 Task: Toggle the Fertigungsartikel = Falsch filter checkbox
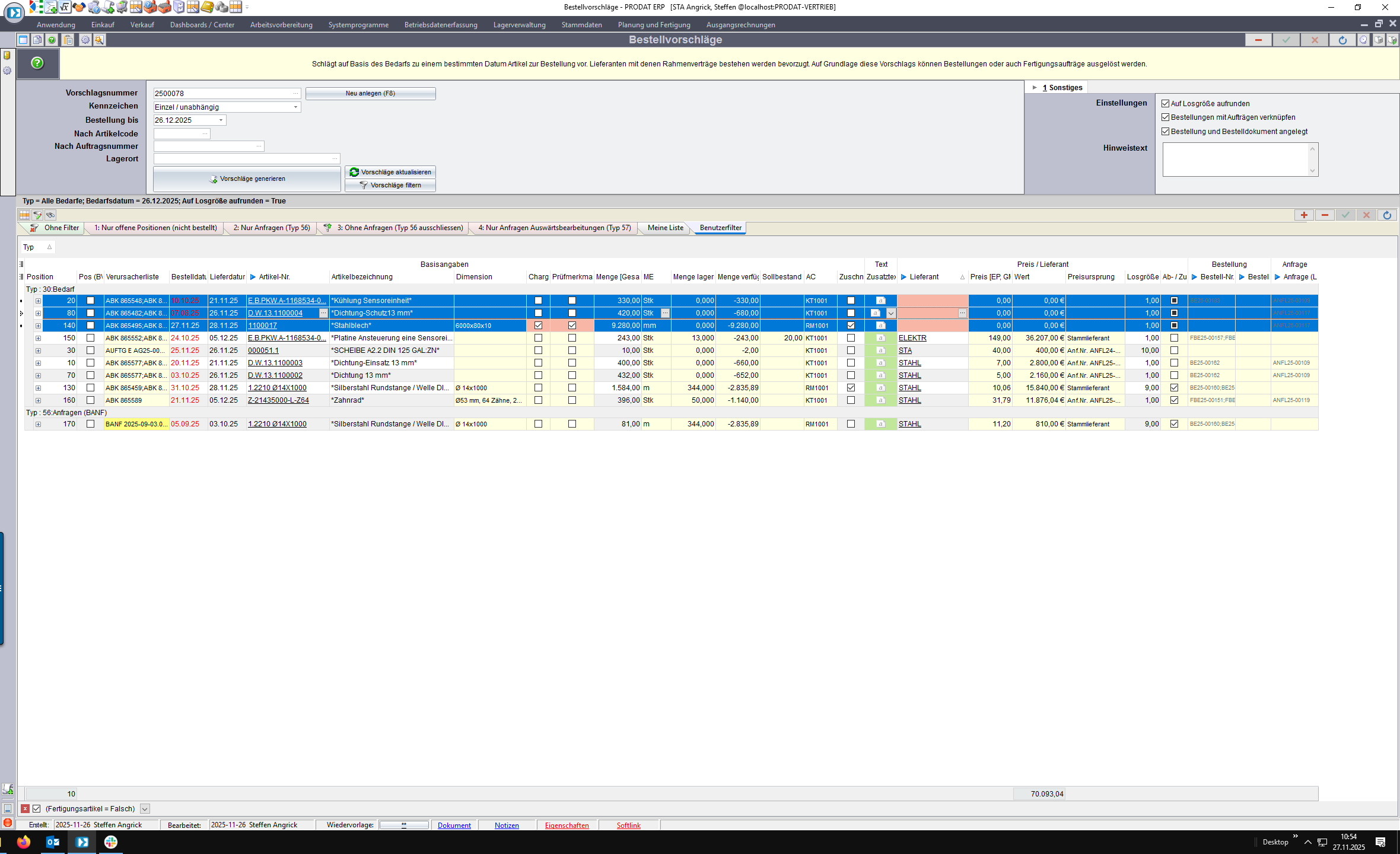37,808
